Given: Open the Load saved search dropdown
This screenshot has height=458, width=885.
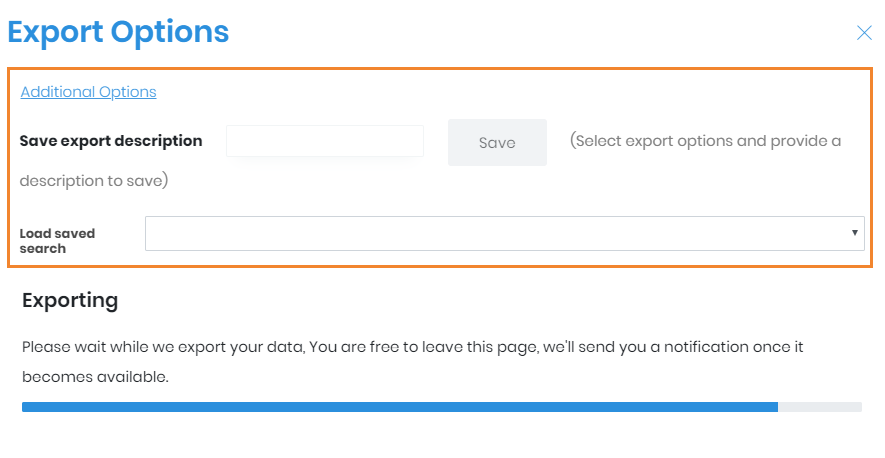Looking at the screenshot, I should (504, 234).
